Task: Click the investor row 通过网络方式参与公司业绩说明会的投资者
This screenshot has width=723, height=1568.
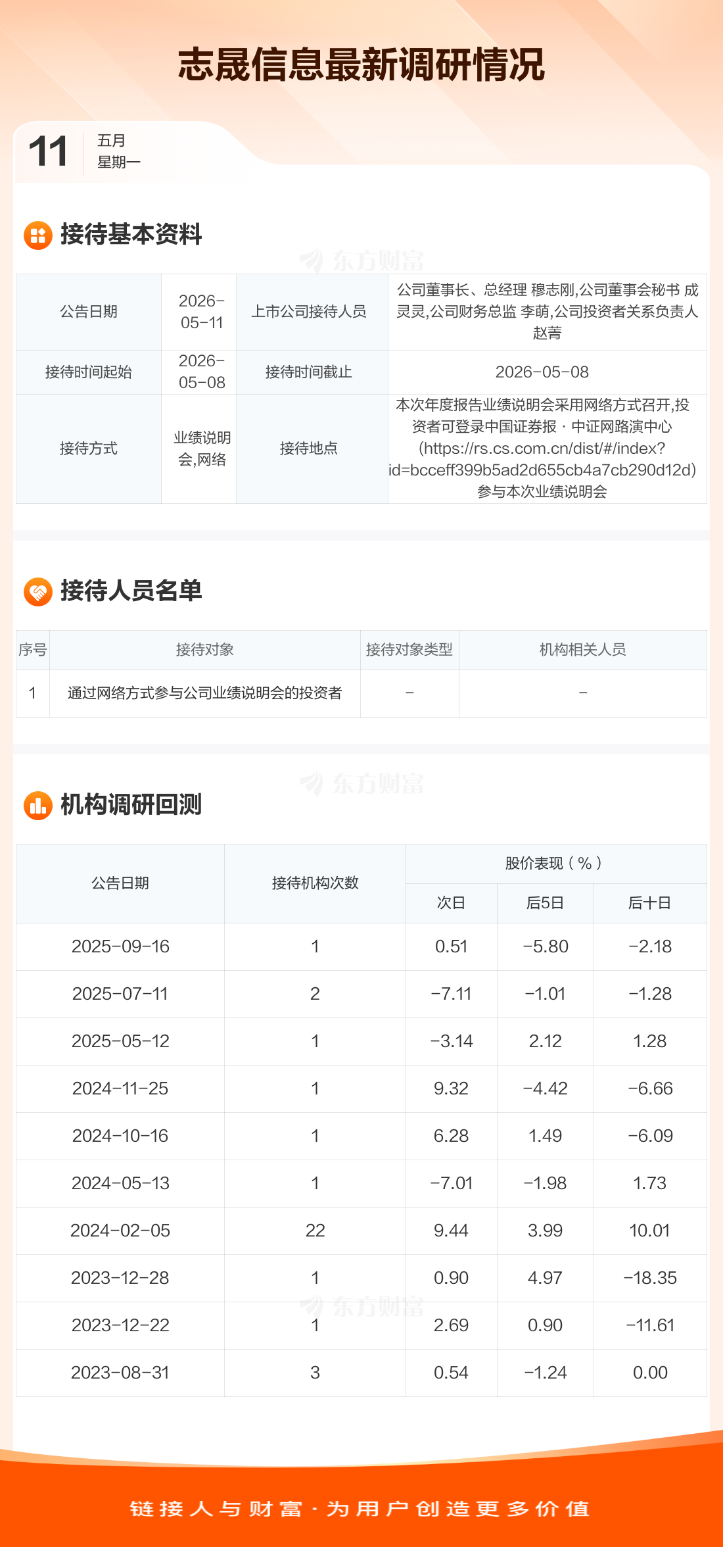Action: (361, 693)
